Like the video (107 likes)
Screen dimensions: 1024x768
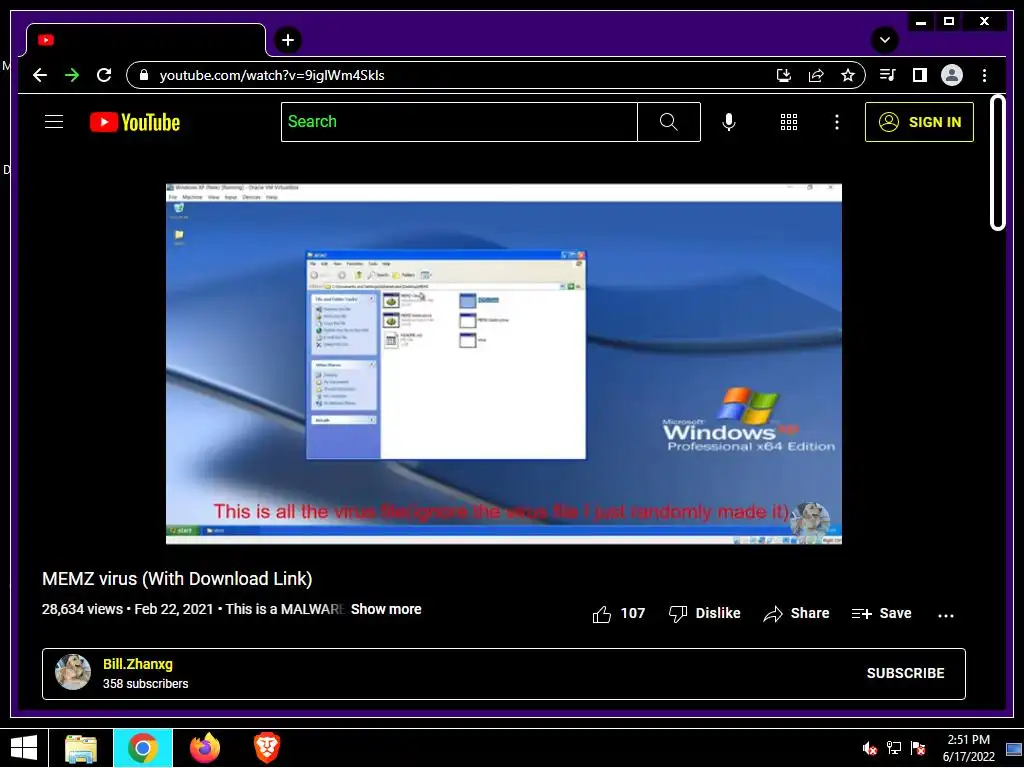[618, 613]
